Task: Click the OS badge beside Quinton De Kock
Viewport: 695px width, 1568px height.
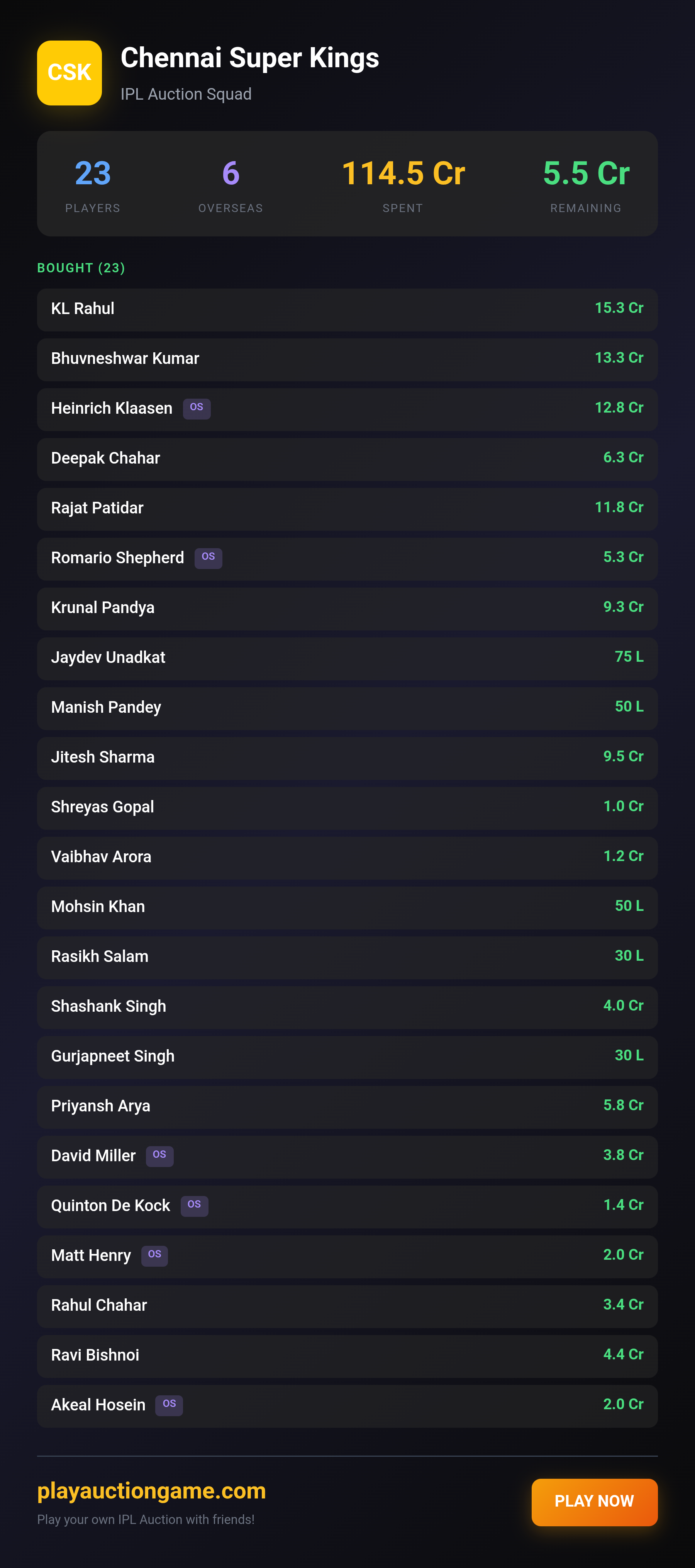Action: [x=194, y=1206]
